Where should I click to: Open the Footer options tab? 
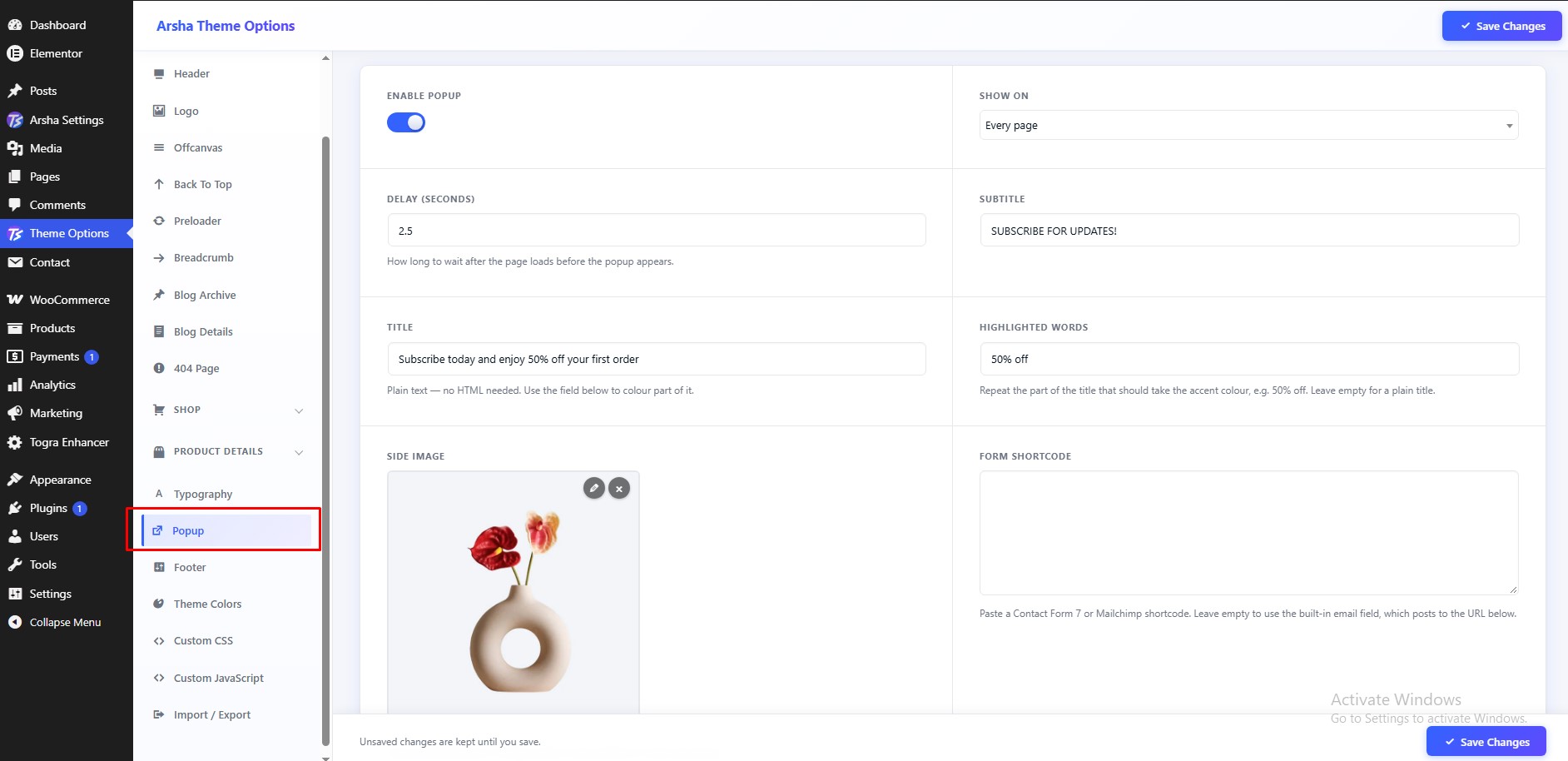[226, 567]
